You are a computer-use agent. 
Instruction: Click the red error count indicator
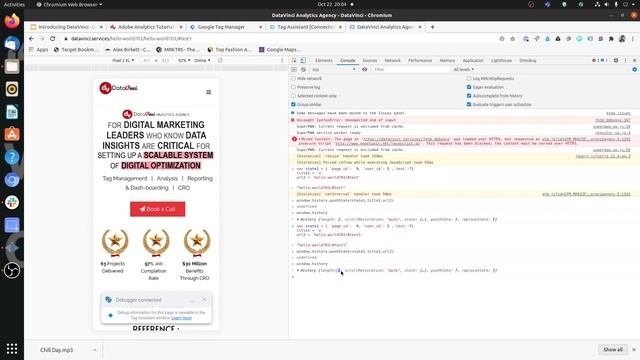[596, 60]
